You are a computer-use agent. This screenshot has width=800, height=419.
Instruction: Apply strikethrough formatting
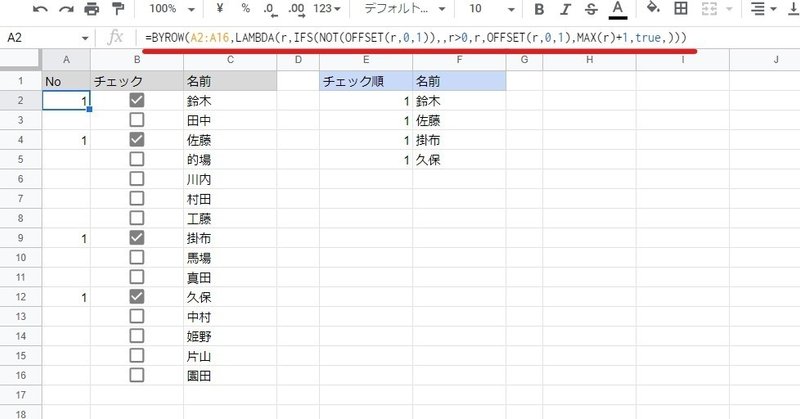coord(591,9)
